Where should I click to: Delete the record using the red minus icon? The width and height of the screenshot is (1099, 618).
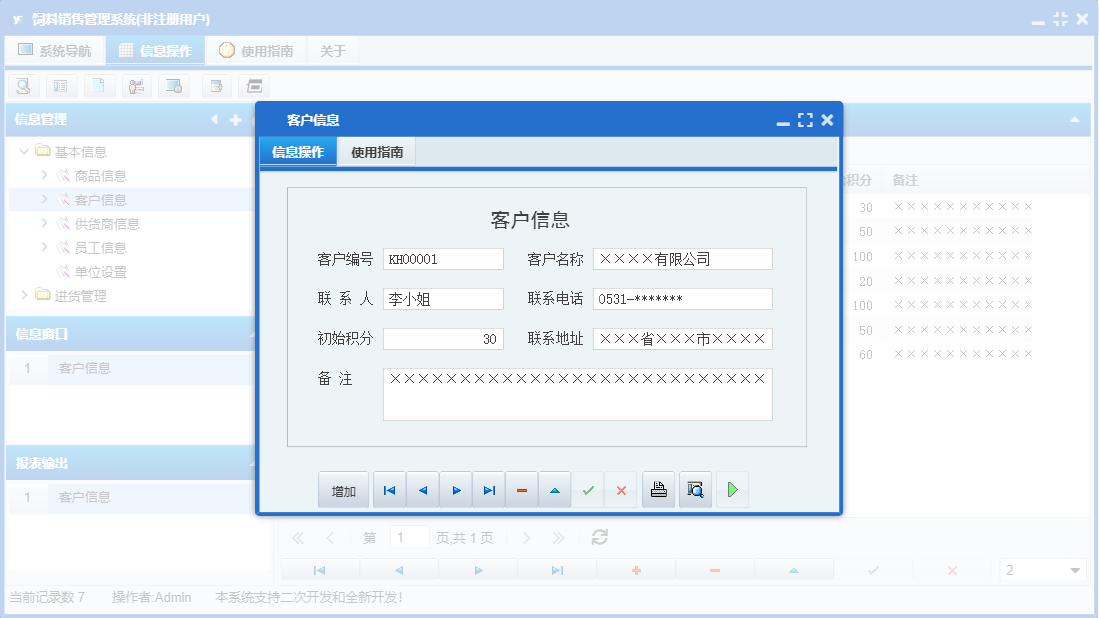click(x=521, y=489)
